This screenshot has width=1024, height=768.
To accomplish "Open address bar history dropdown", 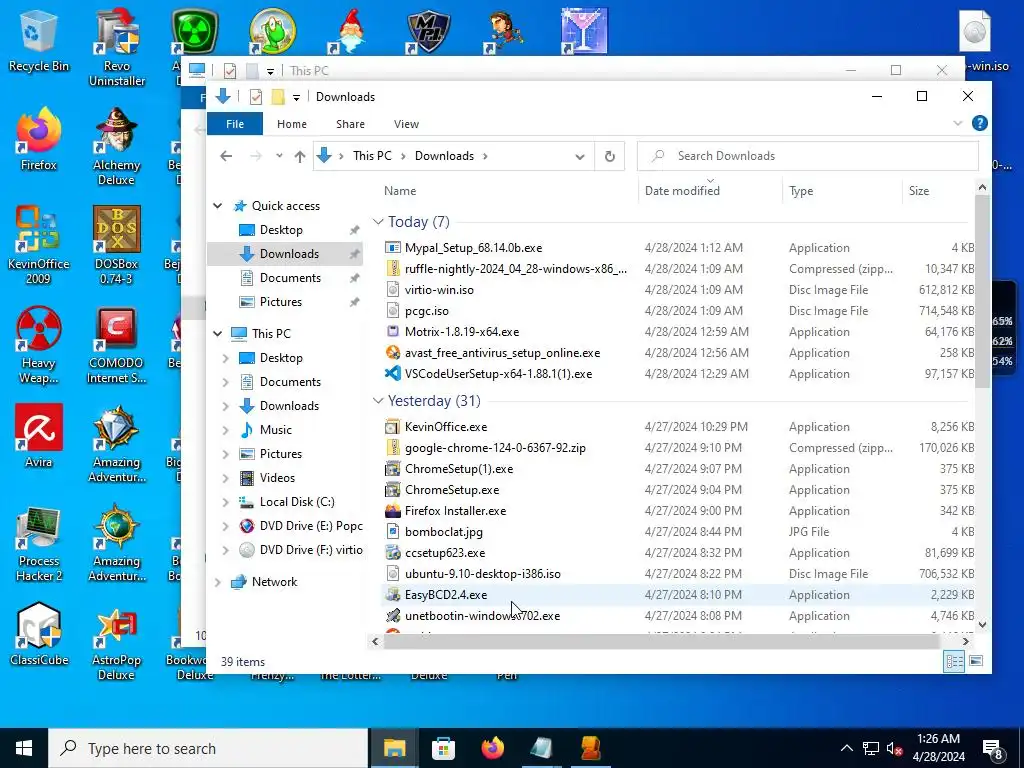I will coord(579,156).
